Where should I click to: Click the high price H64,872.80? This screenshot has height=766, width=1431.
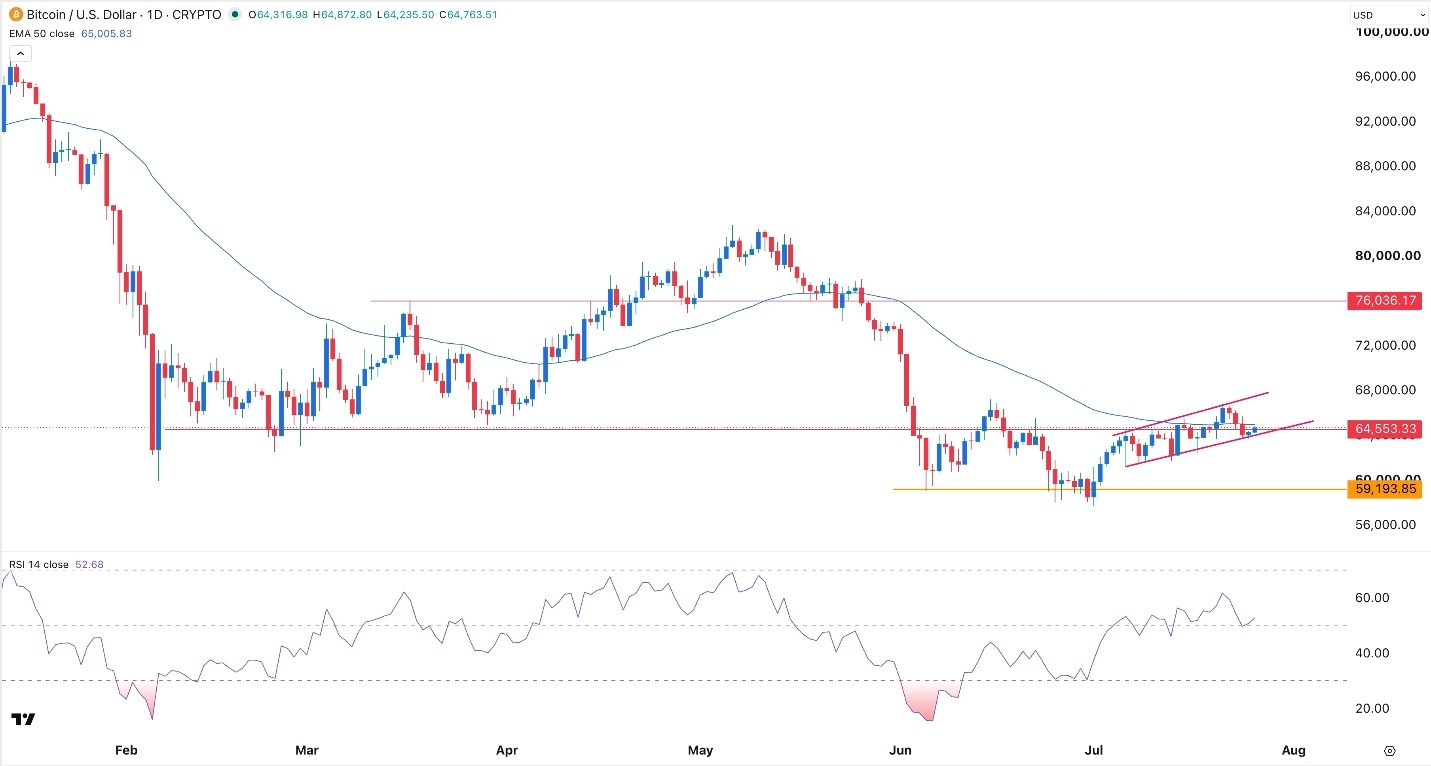click(x=343, y=15)
